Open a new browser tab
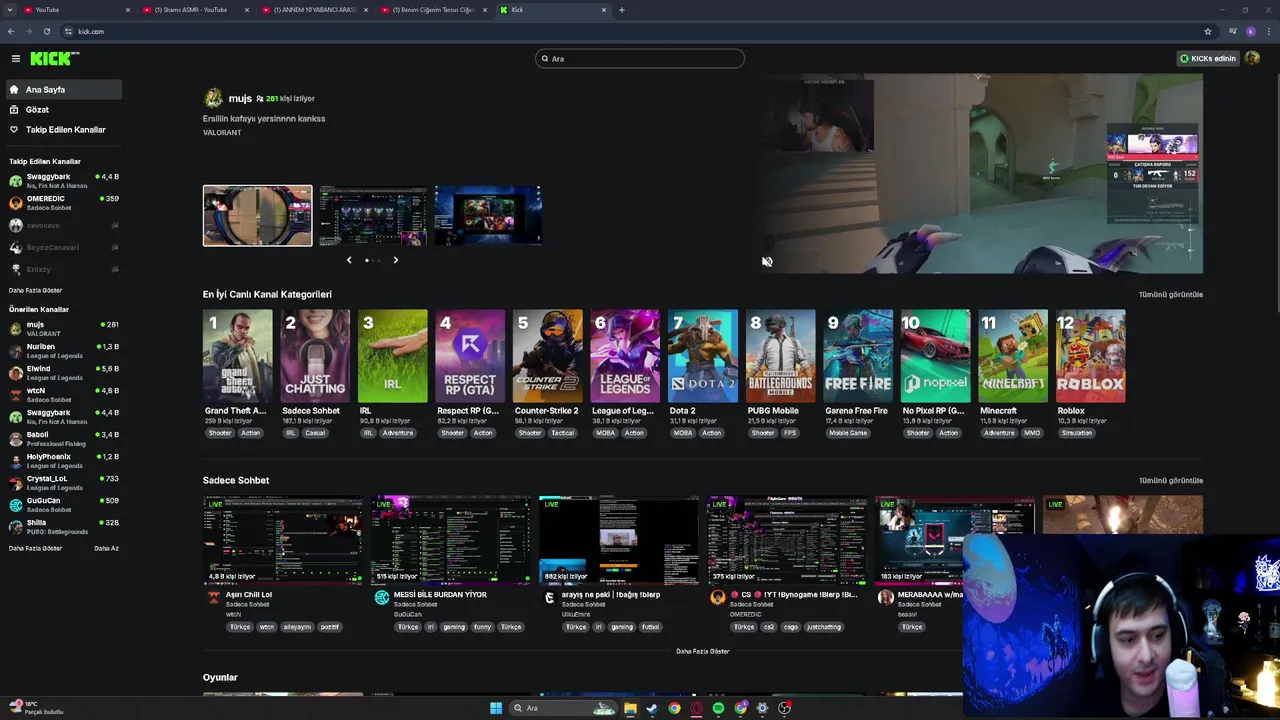The height and width of the screenshot is (720, 1280). pos(621,10)
